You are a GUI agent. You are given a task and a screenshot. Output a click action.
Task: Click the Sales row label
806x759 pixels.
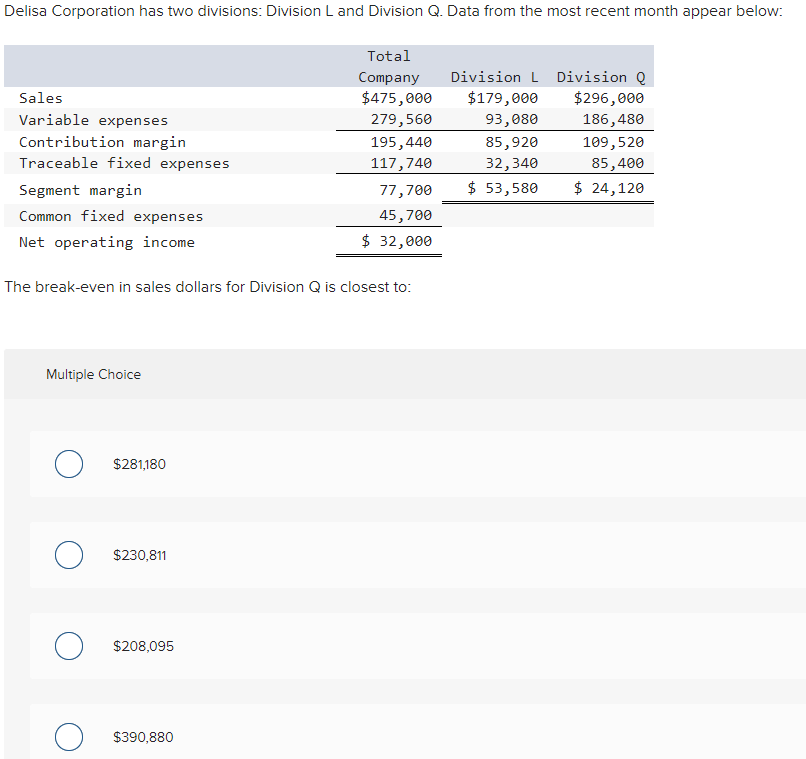(x=41, y=98)
